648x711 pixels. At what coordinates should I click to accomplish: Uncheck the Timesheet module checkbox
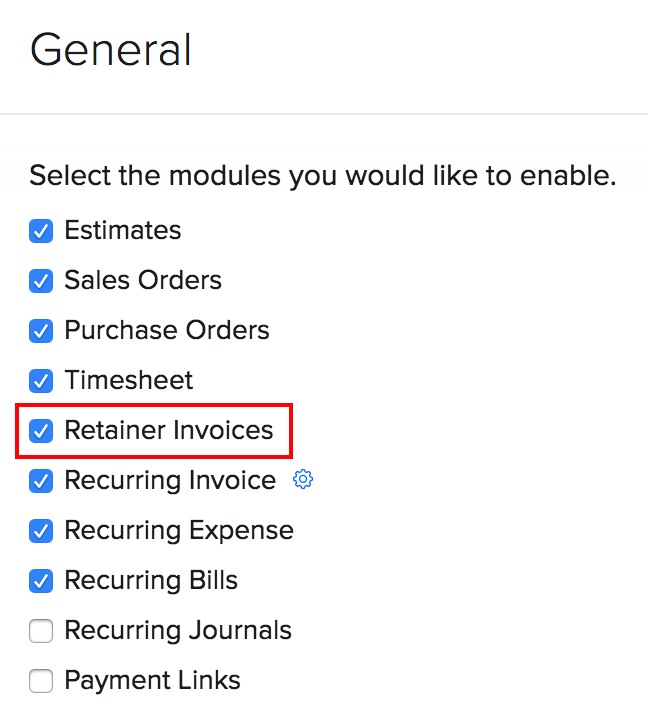pos(41,381)
